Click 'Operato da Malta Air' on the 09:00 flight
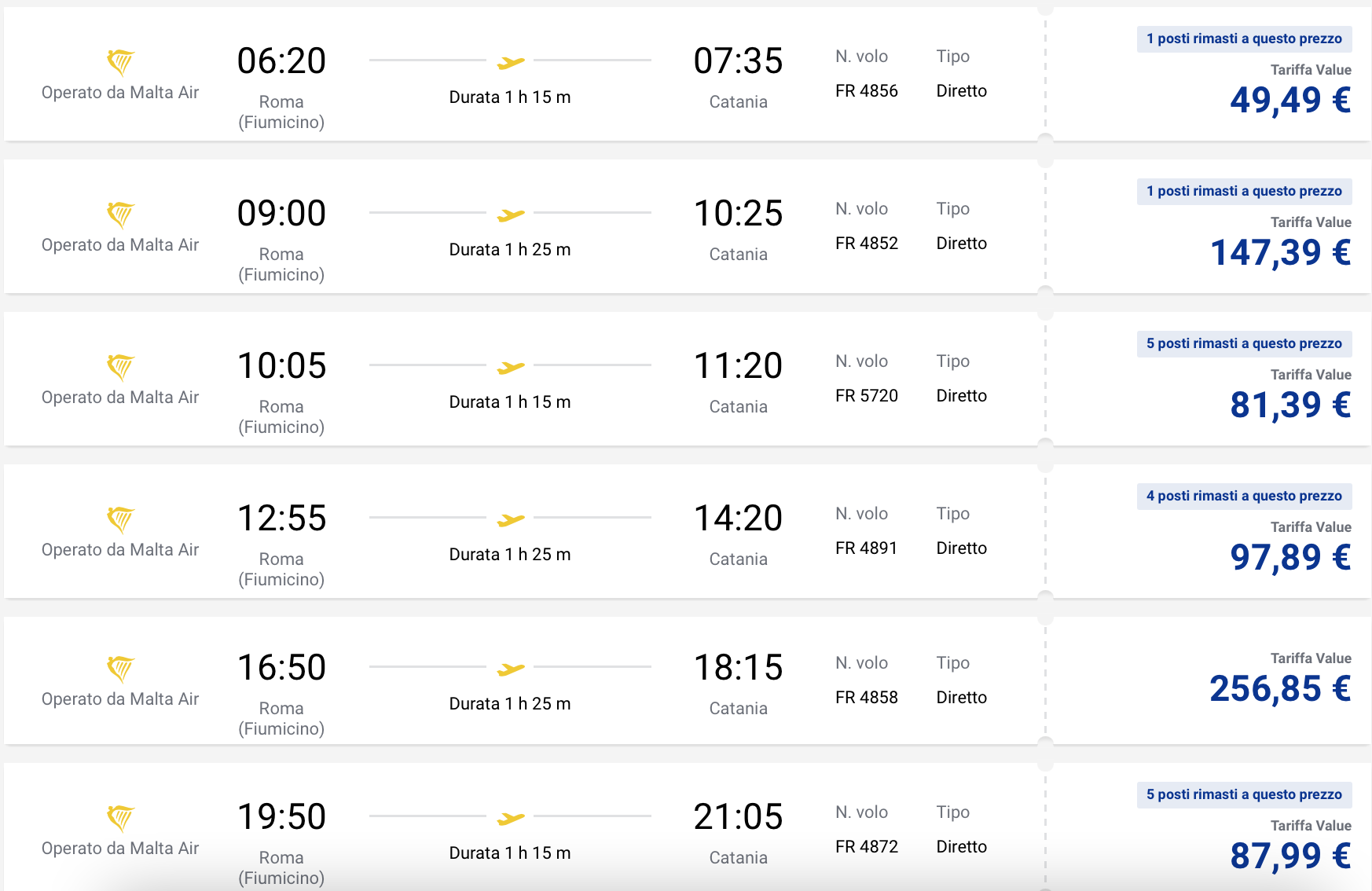 (x=120, y=244)
